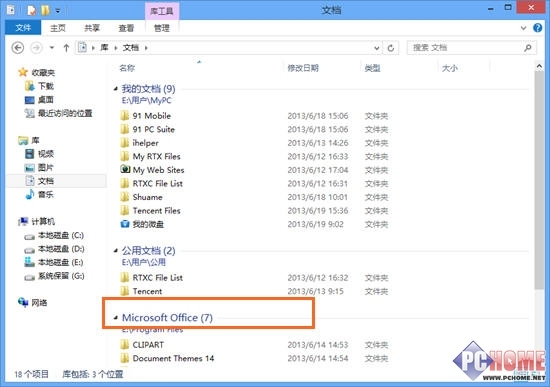
Task: Select the Document Themes 14 folder
Action: (x=173, y=358)
